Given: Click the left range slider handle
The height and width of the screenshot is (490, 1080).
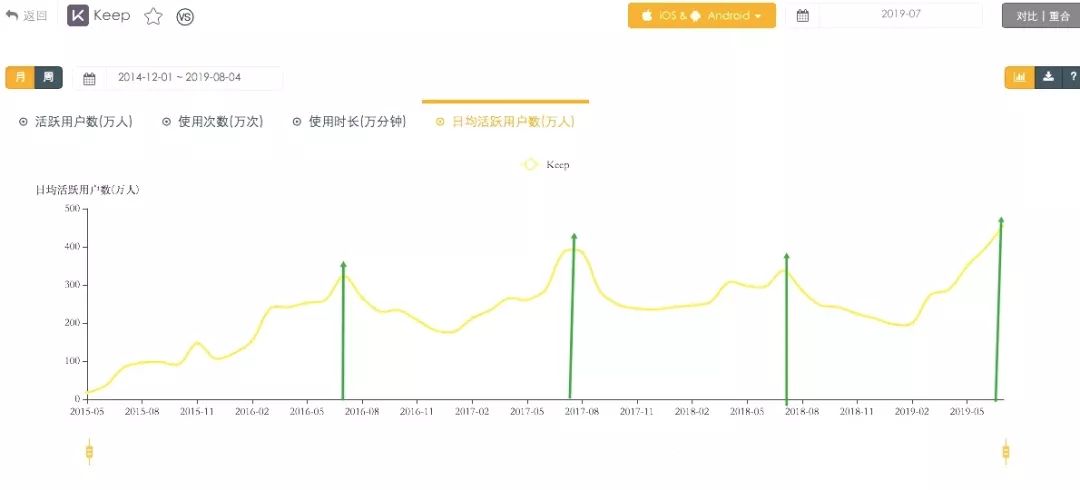Looking at the screenshot, I should pos(90,452).
